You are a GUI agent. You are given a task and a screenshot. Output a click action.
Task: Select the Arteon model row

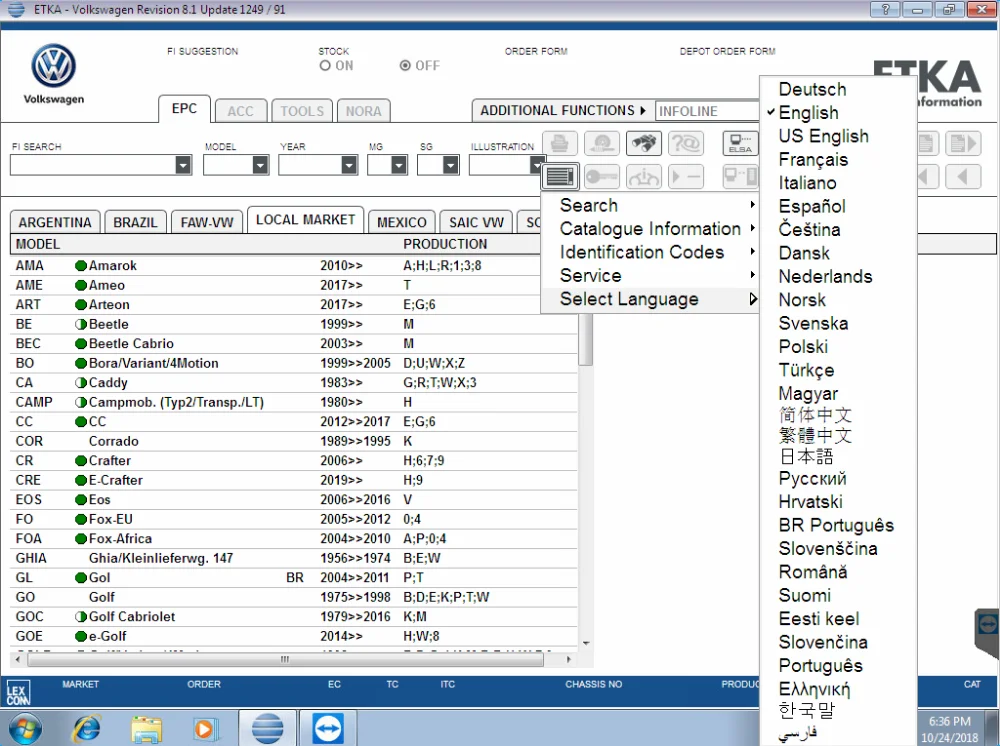[x=293, y=305]
